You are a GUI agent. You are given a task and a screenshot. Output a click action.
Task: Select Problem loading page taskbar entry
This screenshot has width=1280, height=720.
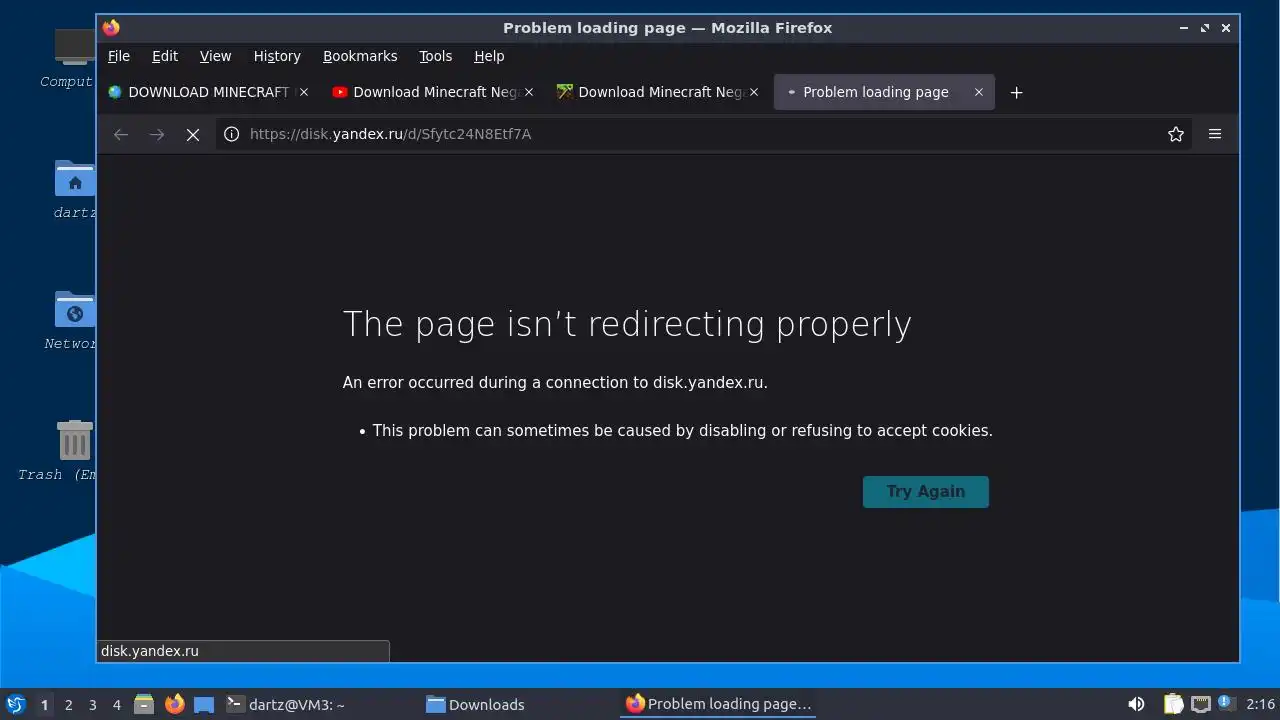click(720, 704)
